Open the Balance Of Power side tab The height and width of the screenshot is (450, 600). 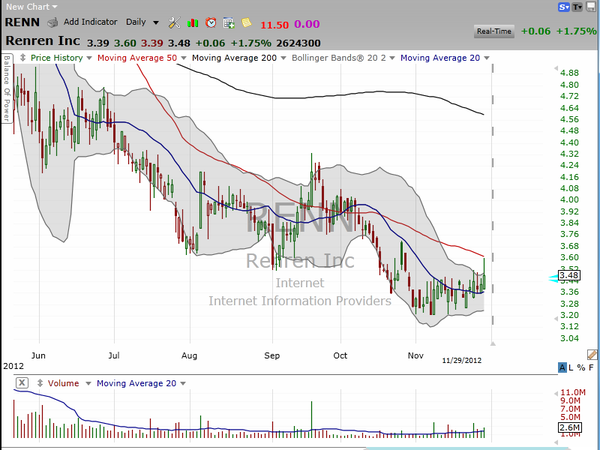point(7,88)
